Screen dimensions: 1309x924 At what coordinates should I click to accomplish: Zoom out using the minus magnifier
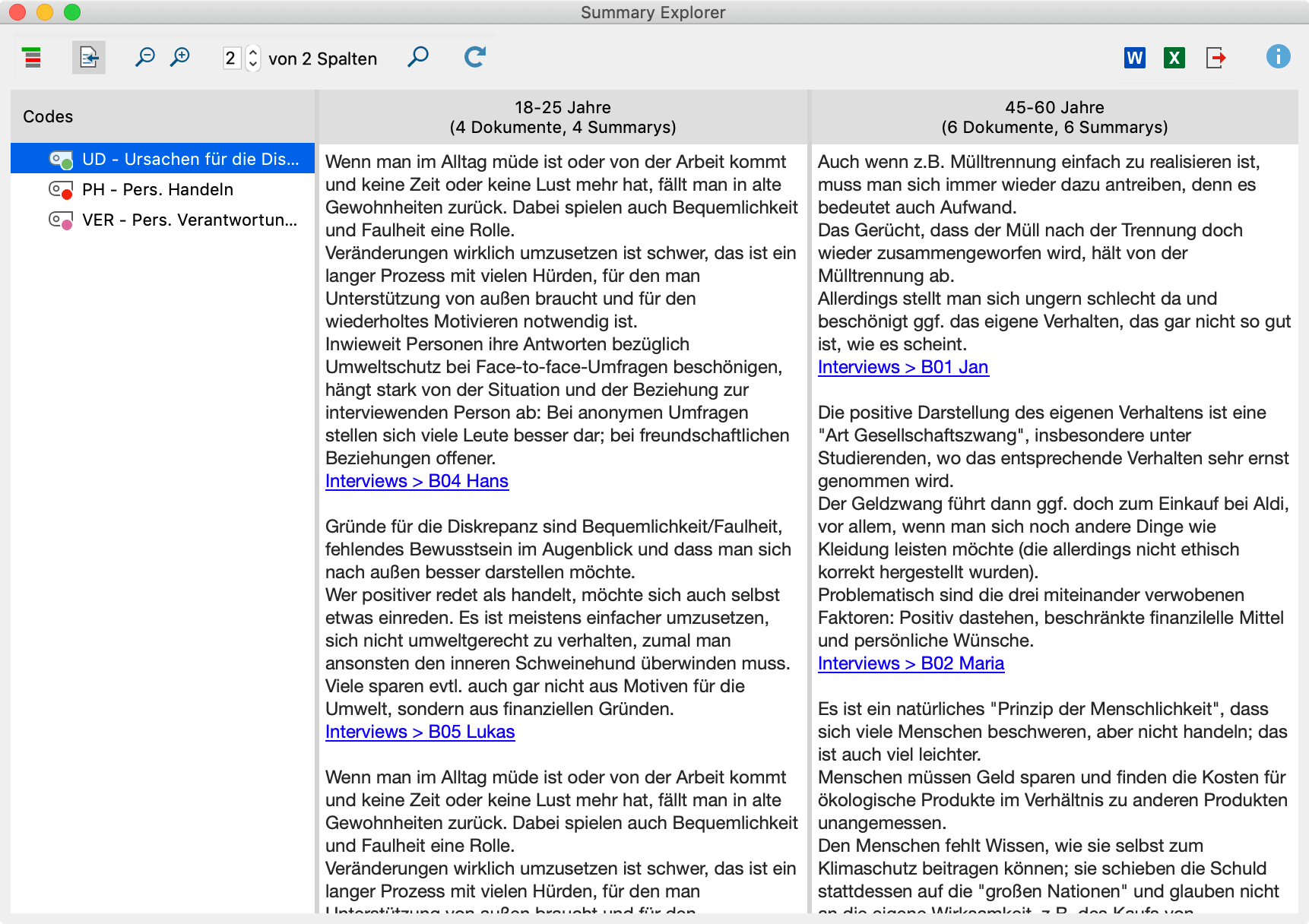pos(145,57)
